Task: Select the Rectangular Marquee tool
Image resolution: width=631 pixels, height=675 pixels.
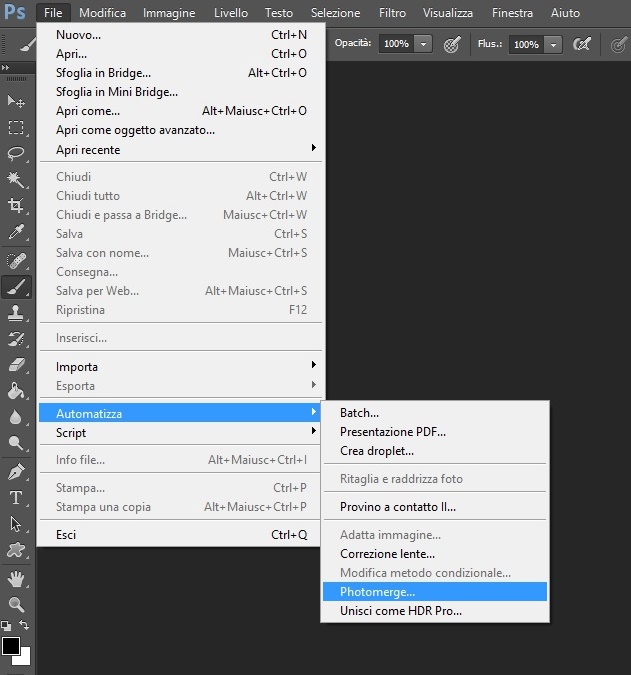Action: (16, 127)
